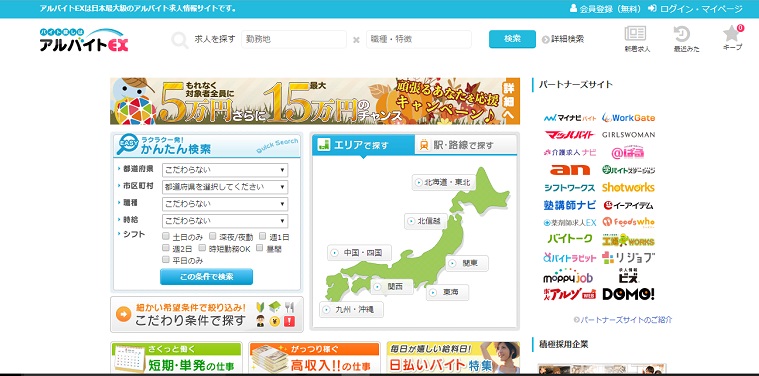Open the バイトラビット partner logo
The width and height of the screenshot is (759, 376).
point(570,258)
